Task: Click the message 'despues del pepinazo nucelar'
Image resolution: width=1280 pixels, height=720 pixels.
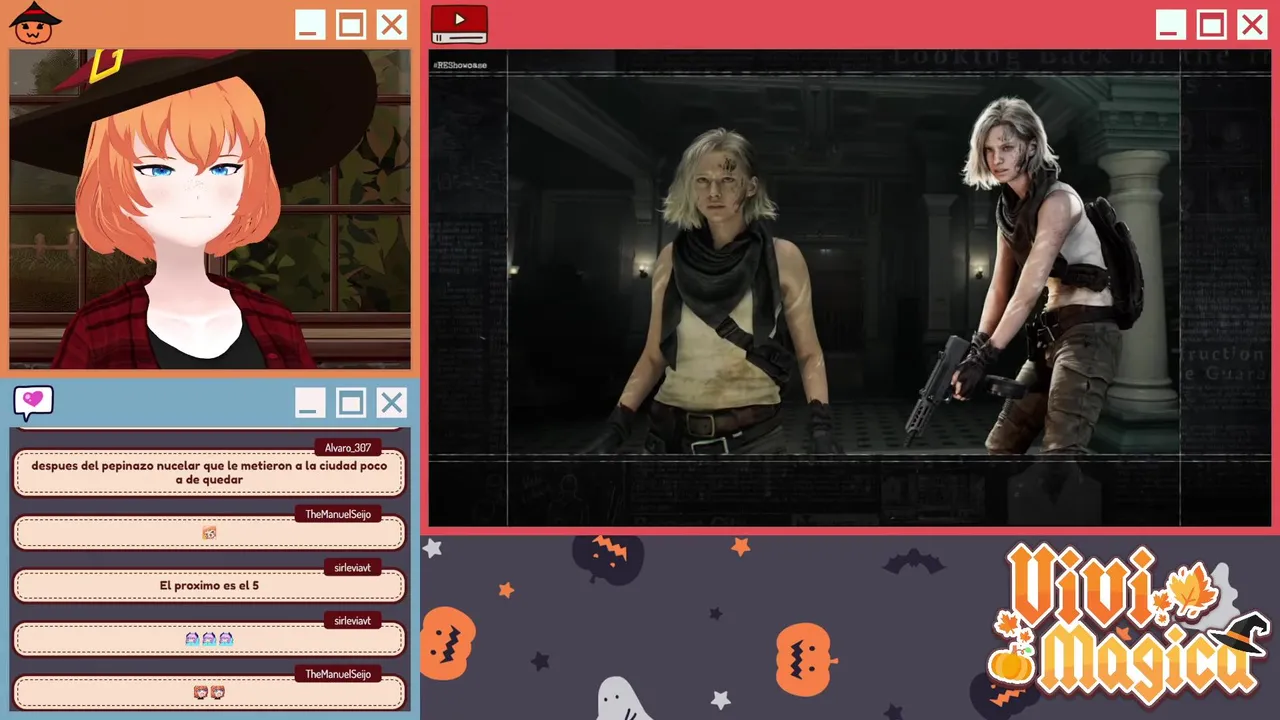Action: pos(209,472)
